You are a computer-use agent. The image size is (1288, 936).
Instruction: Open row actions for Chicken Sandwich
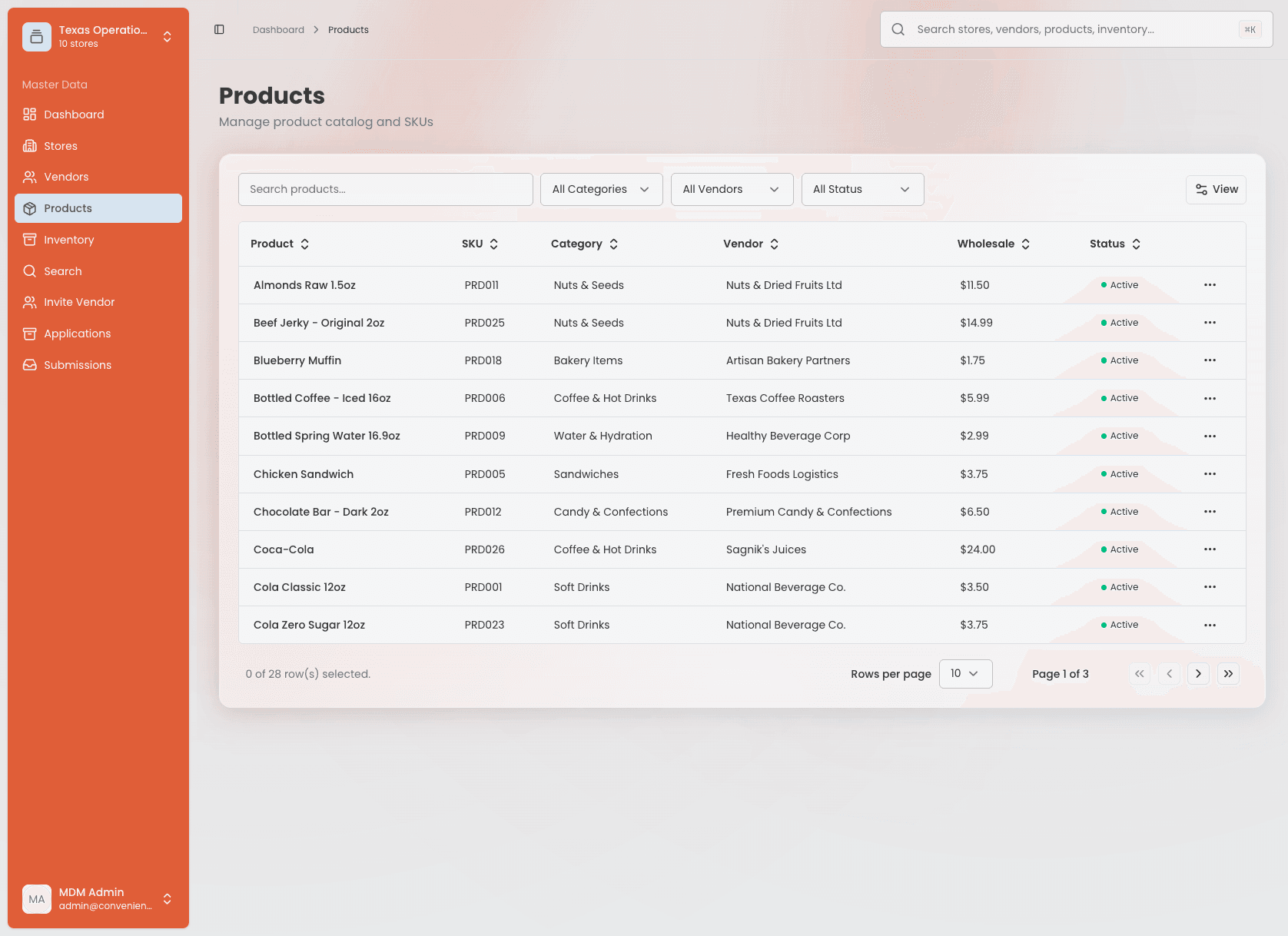tap(1210, 474)
